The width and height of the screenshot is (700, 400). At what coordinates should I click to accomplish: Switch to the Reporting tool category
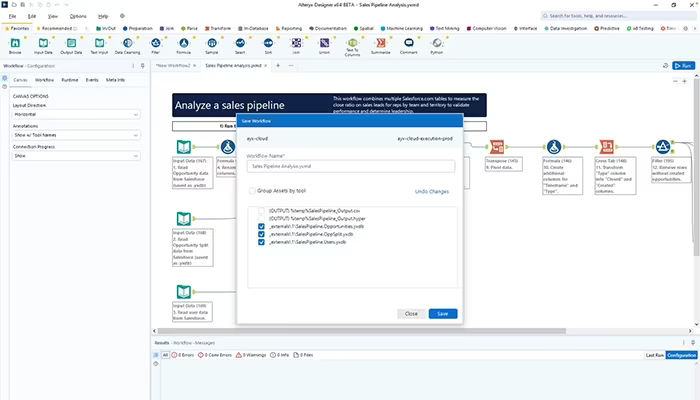click(289, 28)
